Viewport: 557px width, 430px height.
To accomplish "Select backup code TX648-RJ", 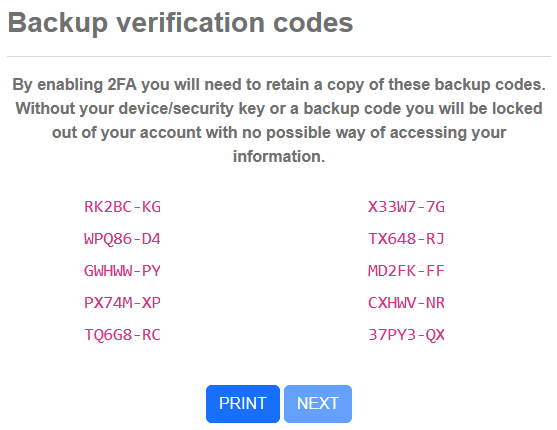I will (x=406, y=239).
